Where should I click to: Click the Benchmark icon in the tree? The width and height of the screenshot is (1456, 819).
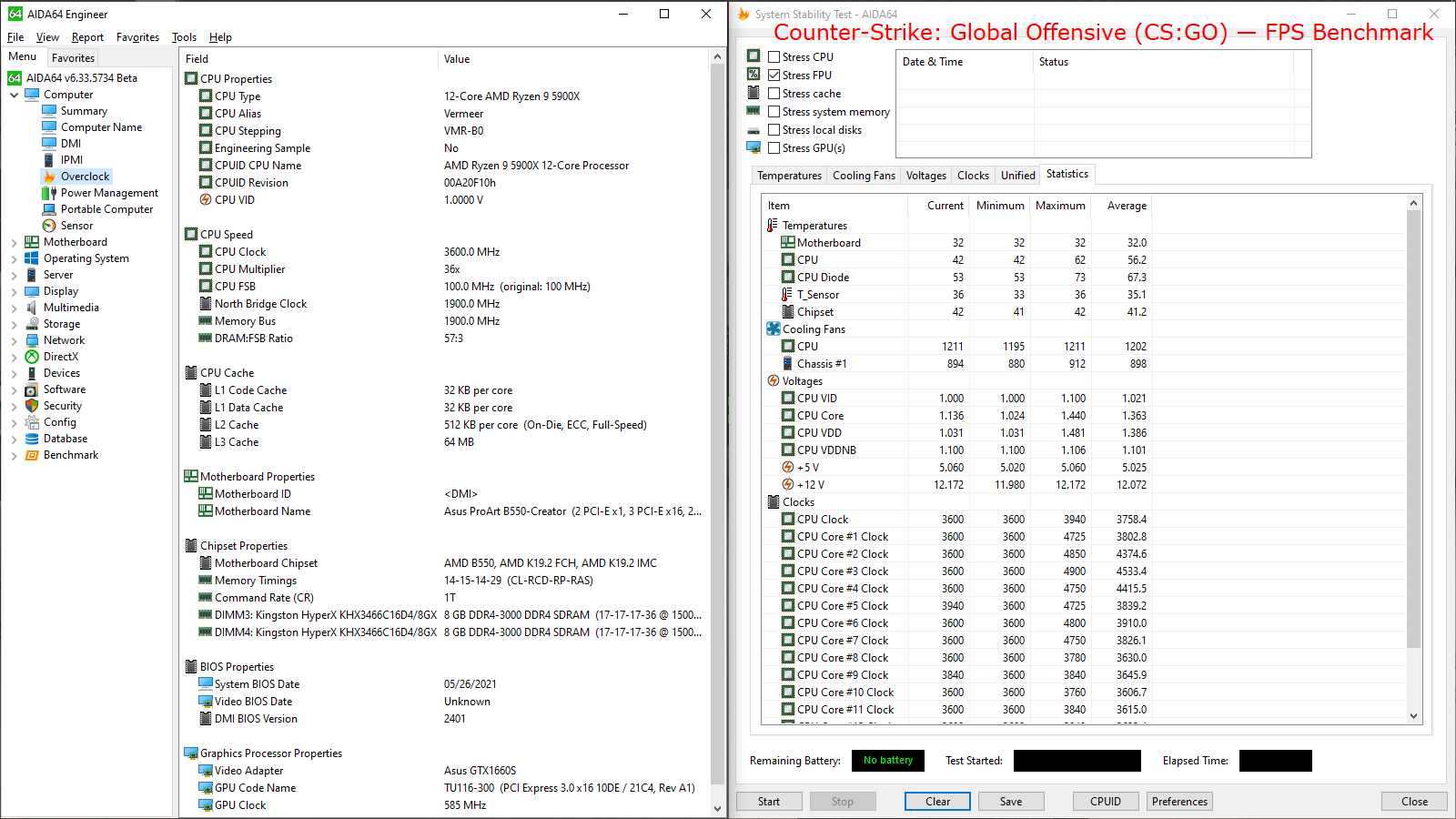click(32, 455)
